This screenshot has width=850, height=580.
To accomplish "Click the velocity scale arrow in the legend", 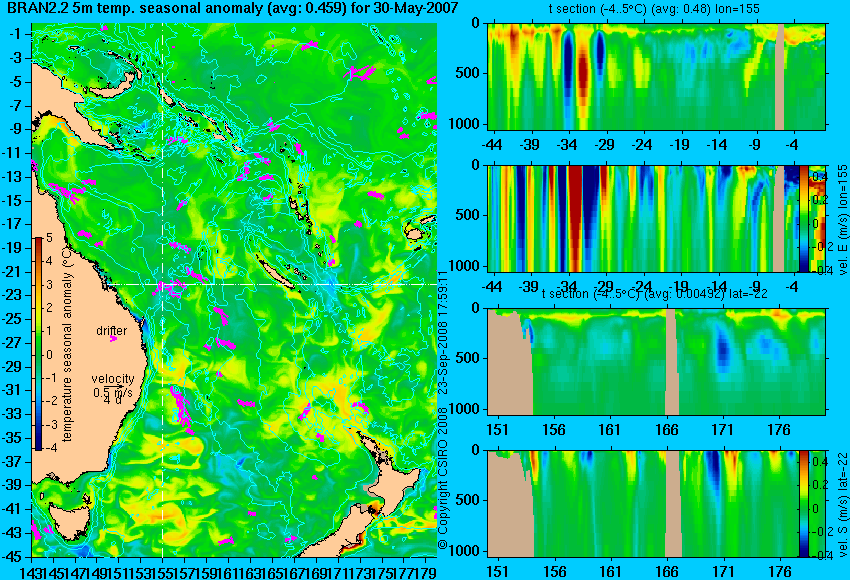I will (116, 386).
